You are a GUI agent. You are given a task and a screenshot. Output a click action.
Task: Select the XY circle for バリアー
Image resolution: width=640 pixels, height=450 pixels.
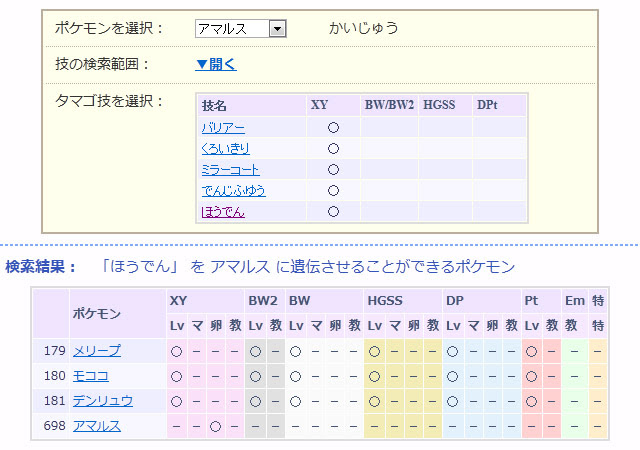click(333, 128)
